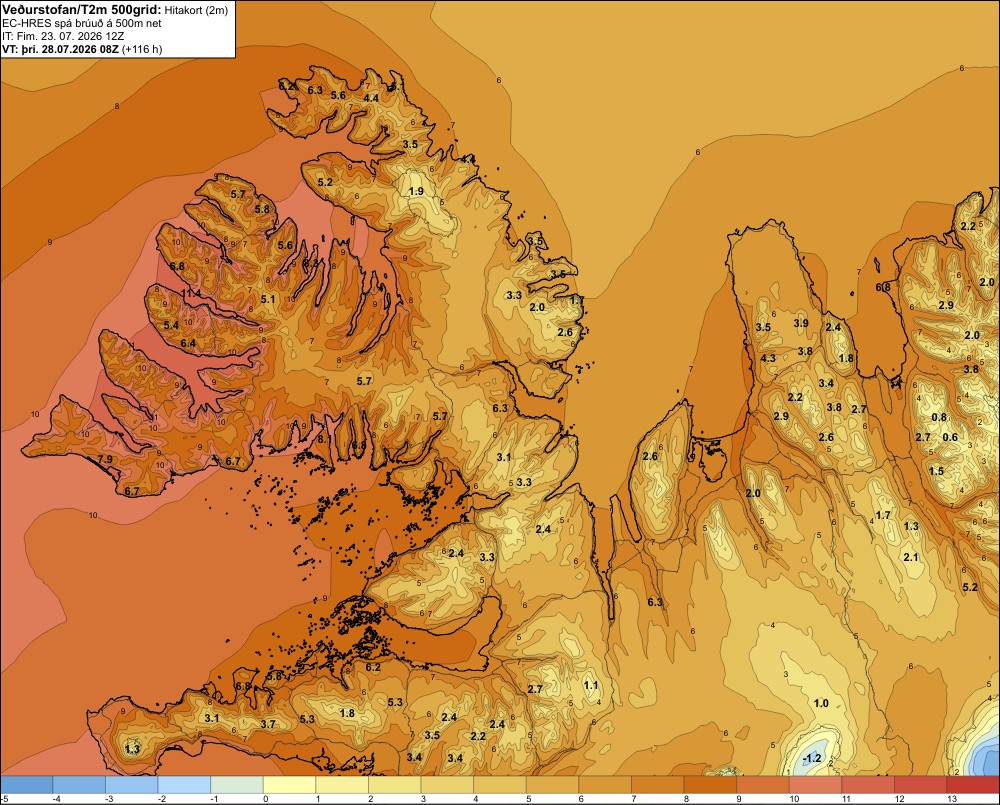1000x805 pixels.
Task: Click the legend swatch between 10 and 11
Action: click(x=815, y=785)
